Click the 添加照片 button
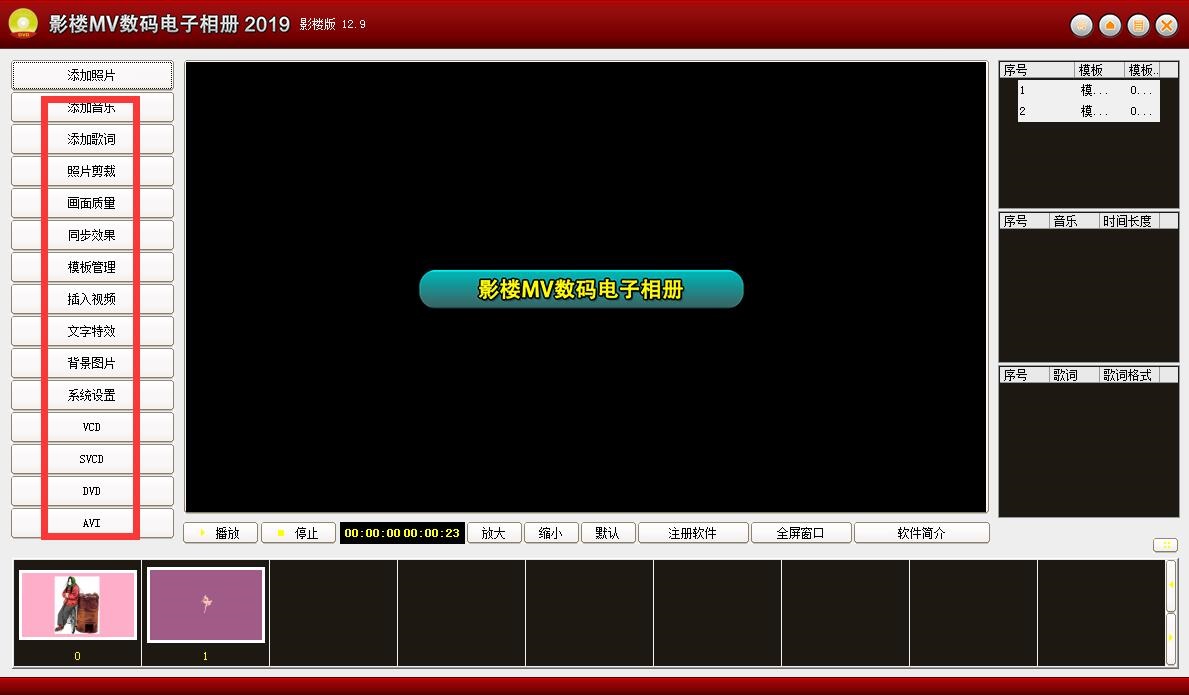Screen dimensions: 1189x695 pos(92,76)
